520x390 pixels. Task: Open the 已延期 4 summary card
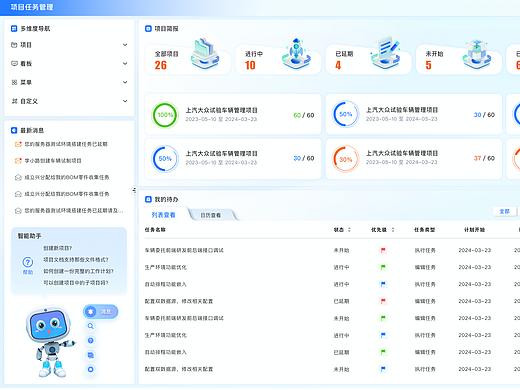368,59
